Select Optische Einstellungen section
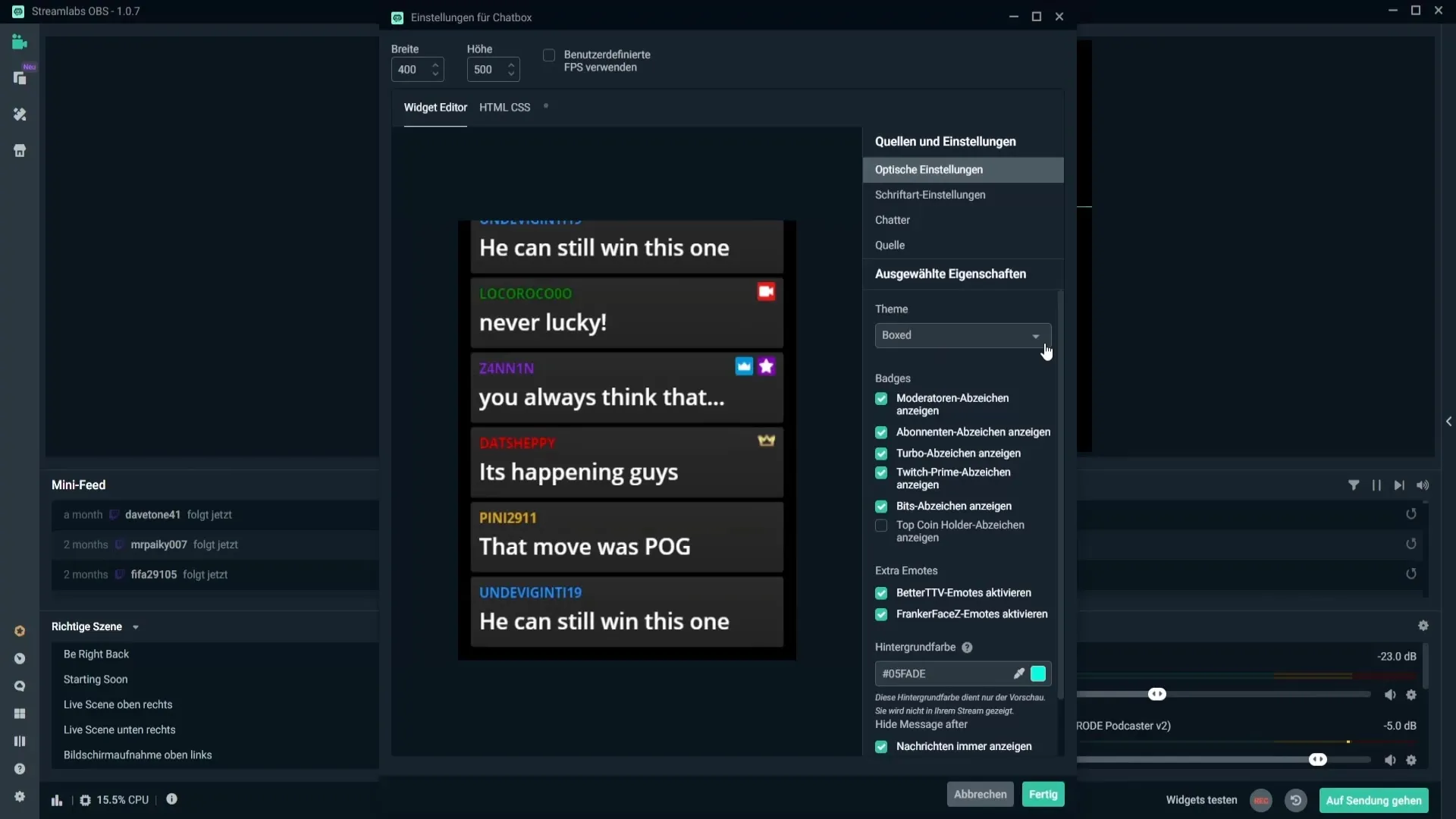1456x819 pixels. click(x=963, y=170)
